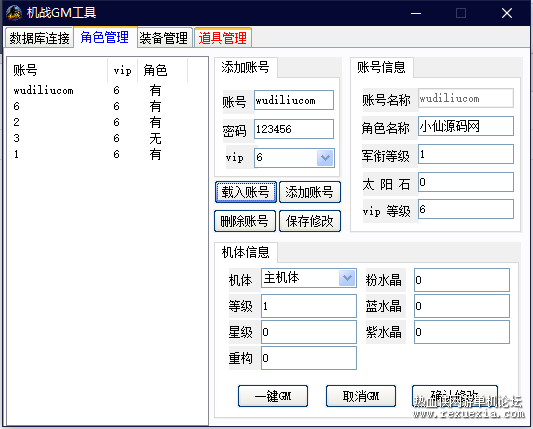Viewport: 533px width, 429px height.
Task: Click the disabled 账号名称 field
Action: [x=466, y=98]
